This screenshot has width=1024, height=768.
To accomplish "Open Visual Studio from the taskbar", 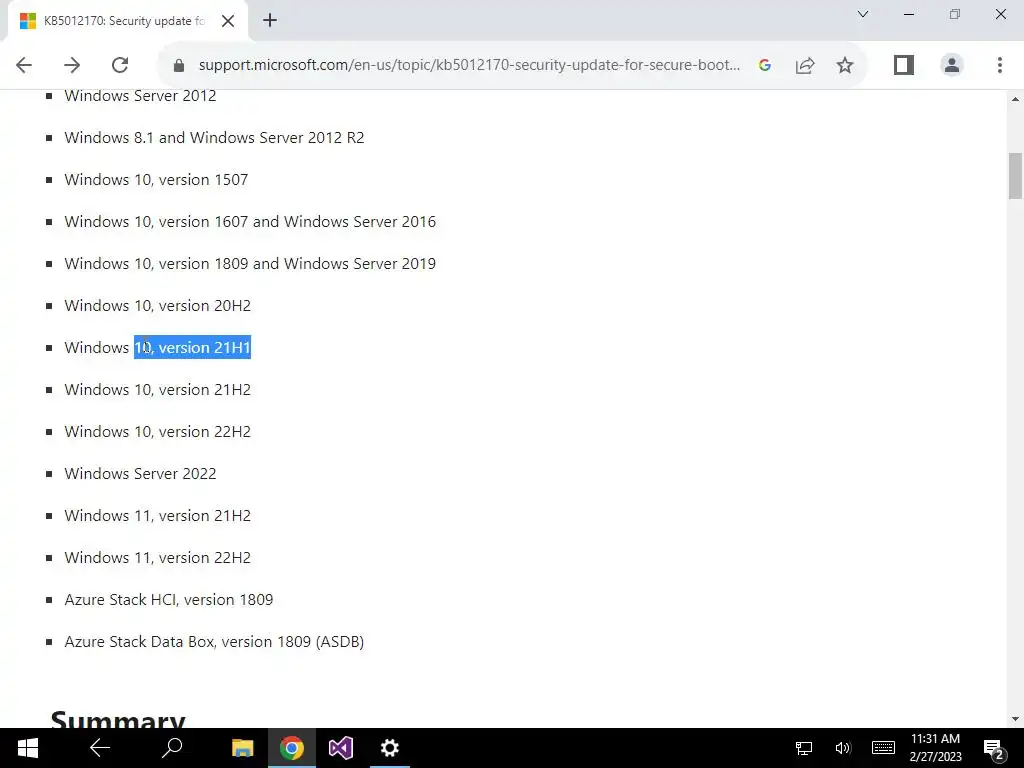I will pyautogui.click(x=341, y=748).
